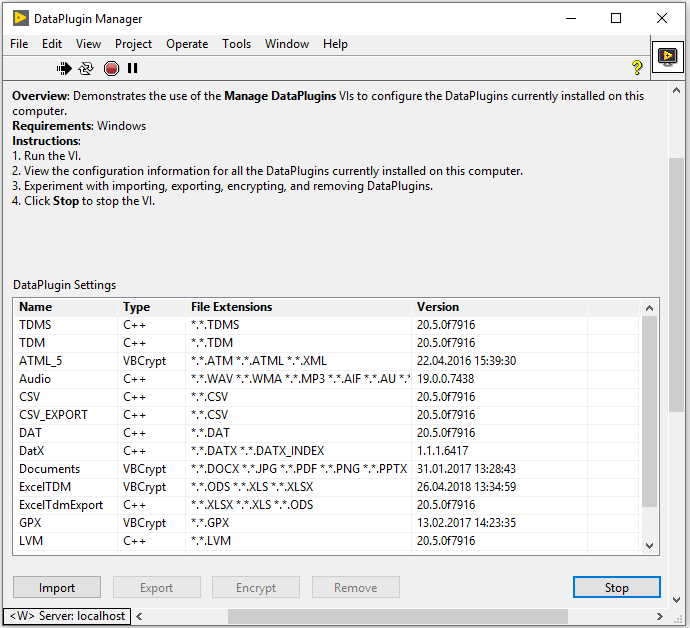Select the ExcelTdmExport row
Viewport: 690px width, 628px height.
point(327,505)
